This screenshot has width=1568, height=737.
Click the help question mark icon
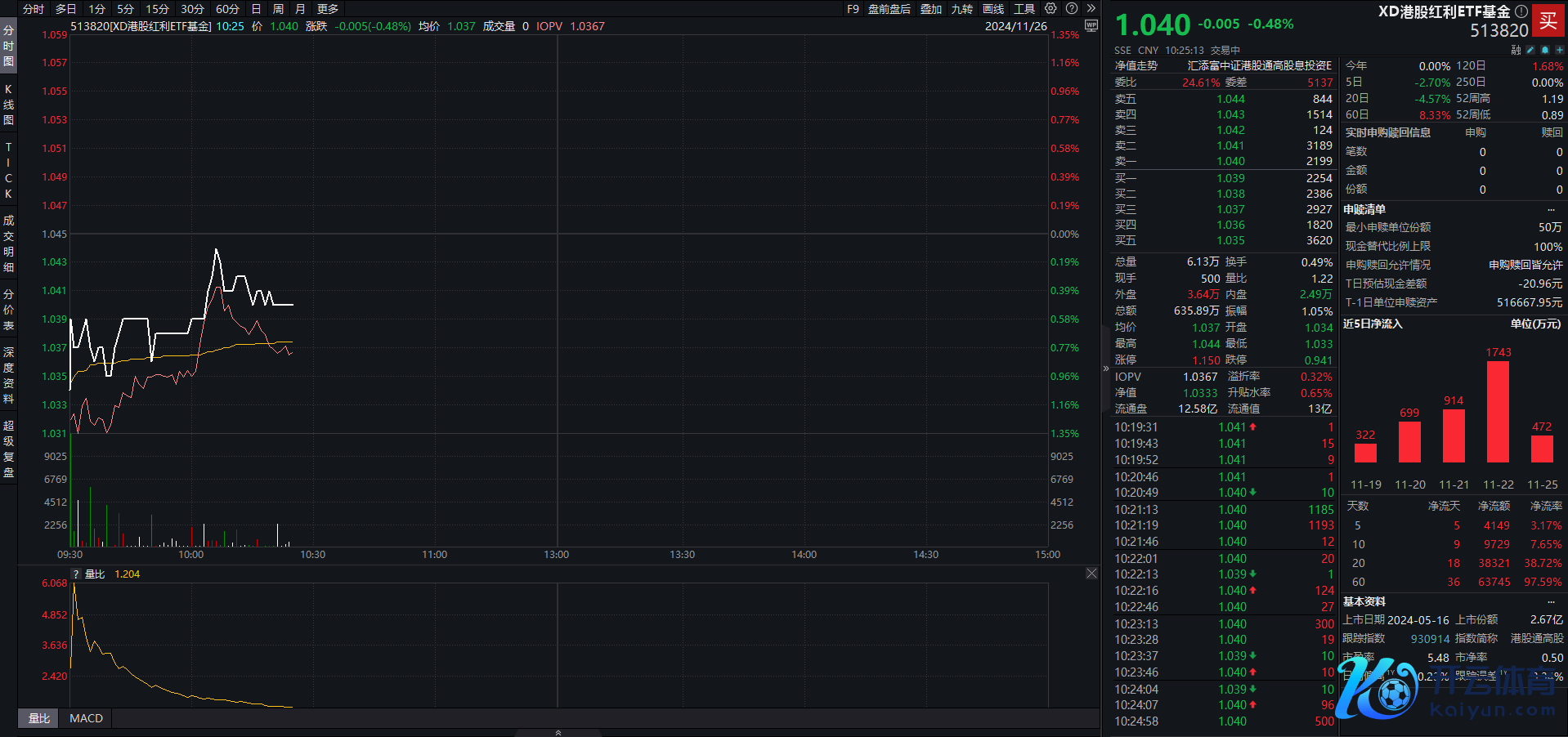click(1072, 9)
